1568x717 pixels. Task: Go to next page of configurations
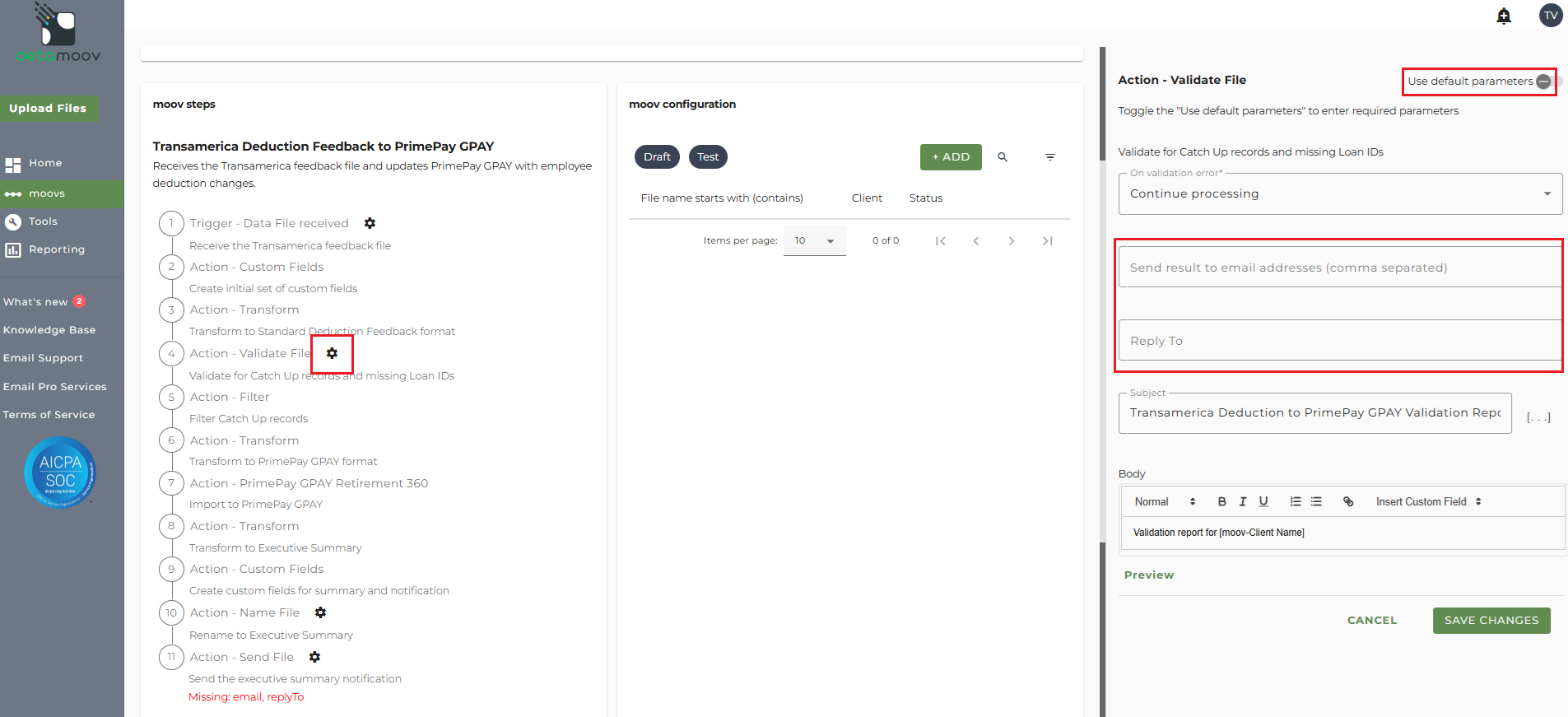click(x=1012, y=241)
